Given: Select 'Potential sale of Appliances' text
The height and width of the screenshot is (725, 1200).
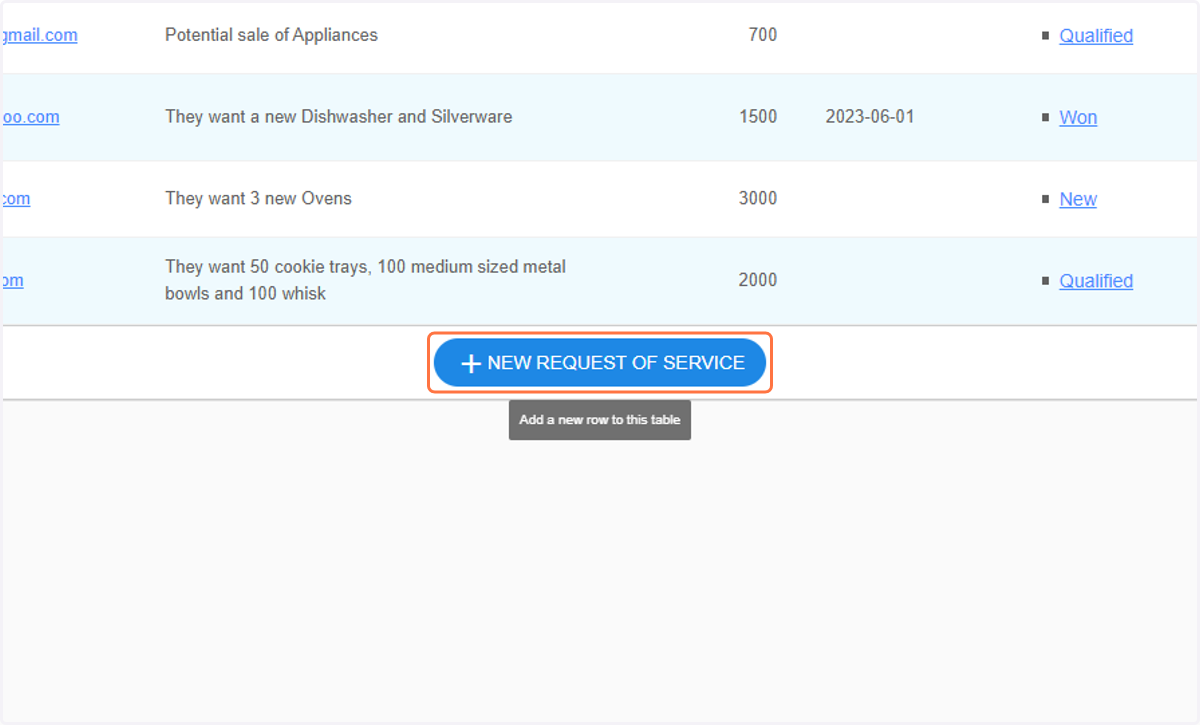Looking at the screenshot, I should pos(271,35).
